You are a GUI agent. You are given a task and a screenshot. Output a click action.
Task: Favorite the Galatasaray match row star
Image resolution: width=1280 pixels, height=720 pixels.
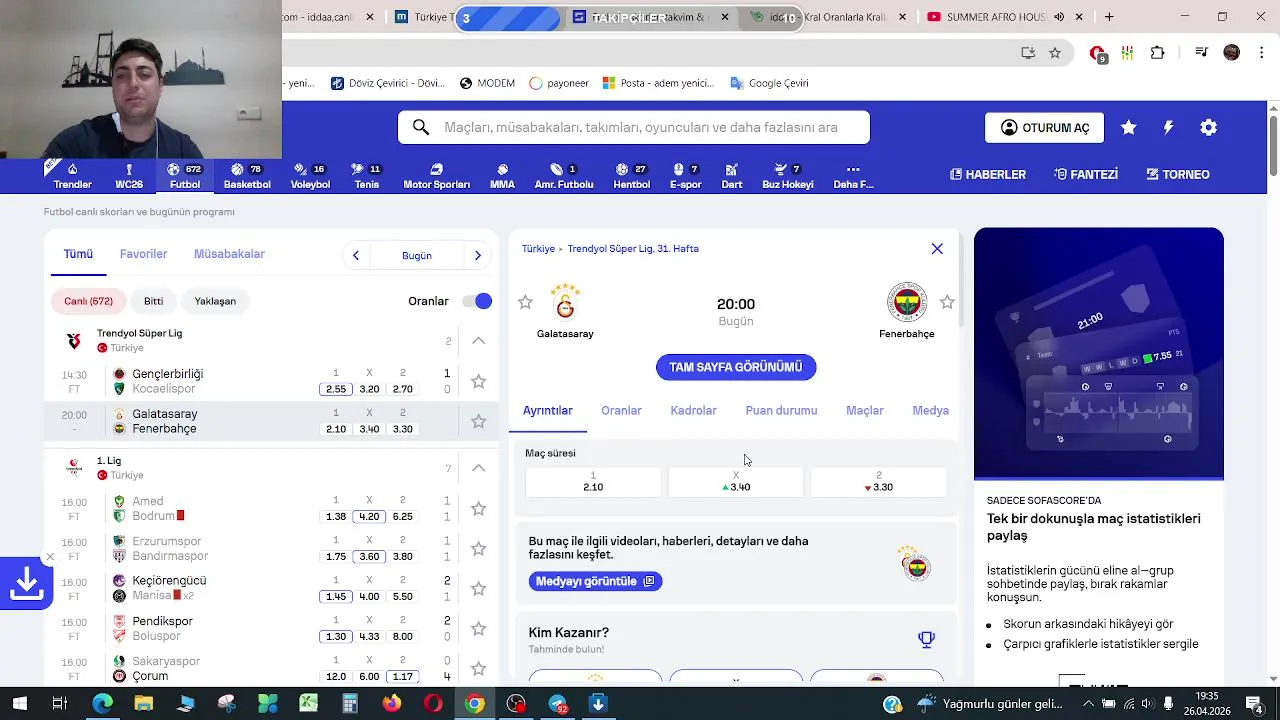pos(478,421)
